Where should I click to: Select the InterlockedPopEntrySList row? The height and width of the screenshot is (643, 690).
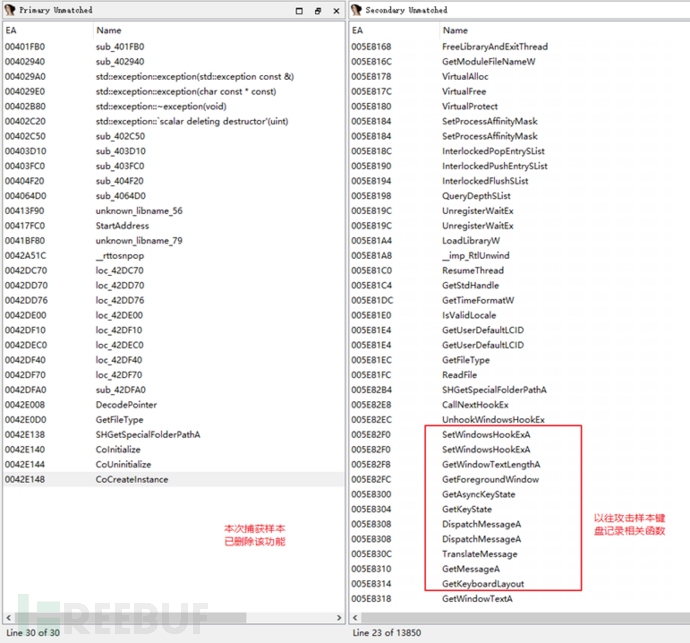(520, 151)
